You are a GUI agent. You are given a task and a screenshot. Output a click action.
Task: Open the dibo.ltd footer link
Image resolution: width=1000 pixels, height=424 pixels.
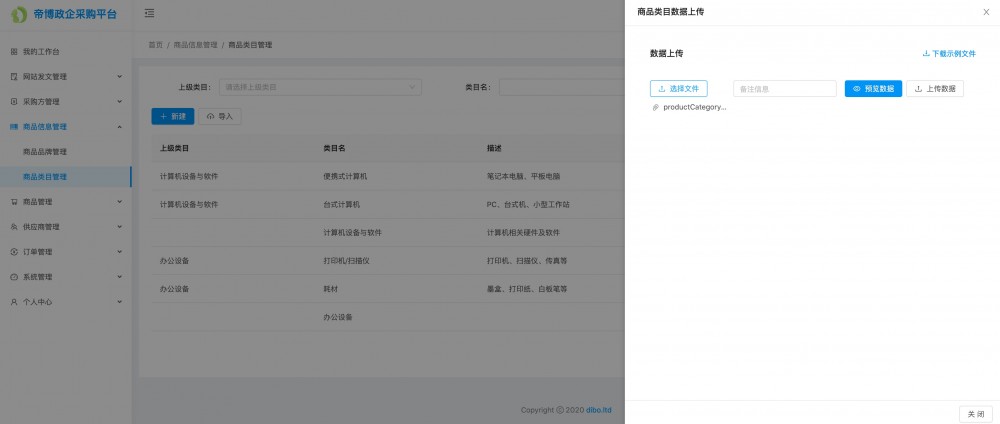599,410
